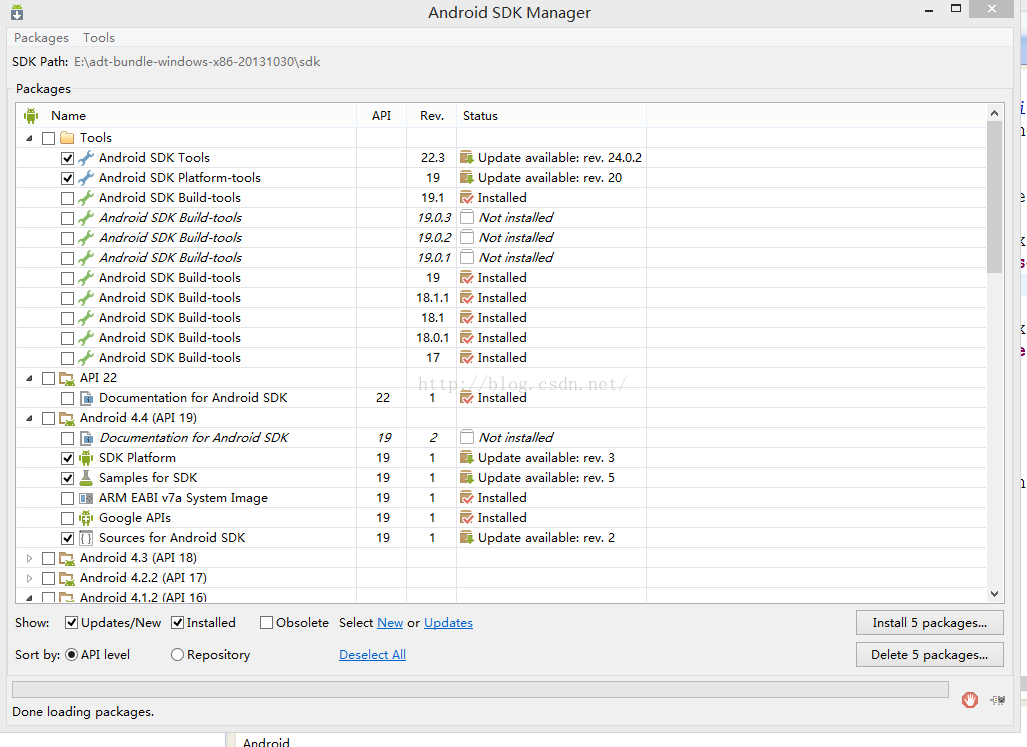Image resolution: width=1027 pixels, height=747 pixels.
Task: Click the Build-tools 19.1 wrench icon
Action: 86,198
